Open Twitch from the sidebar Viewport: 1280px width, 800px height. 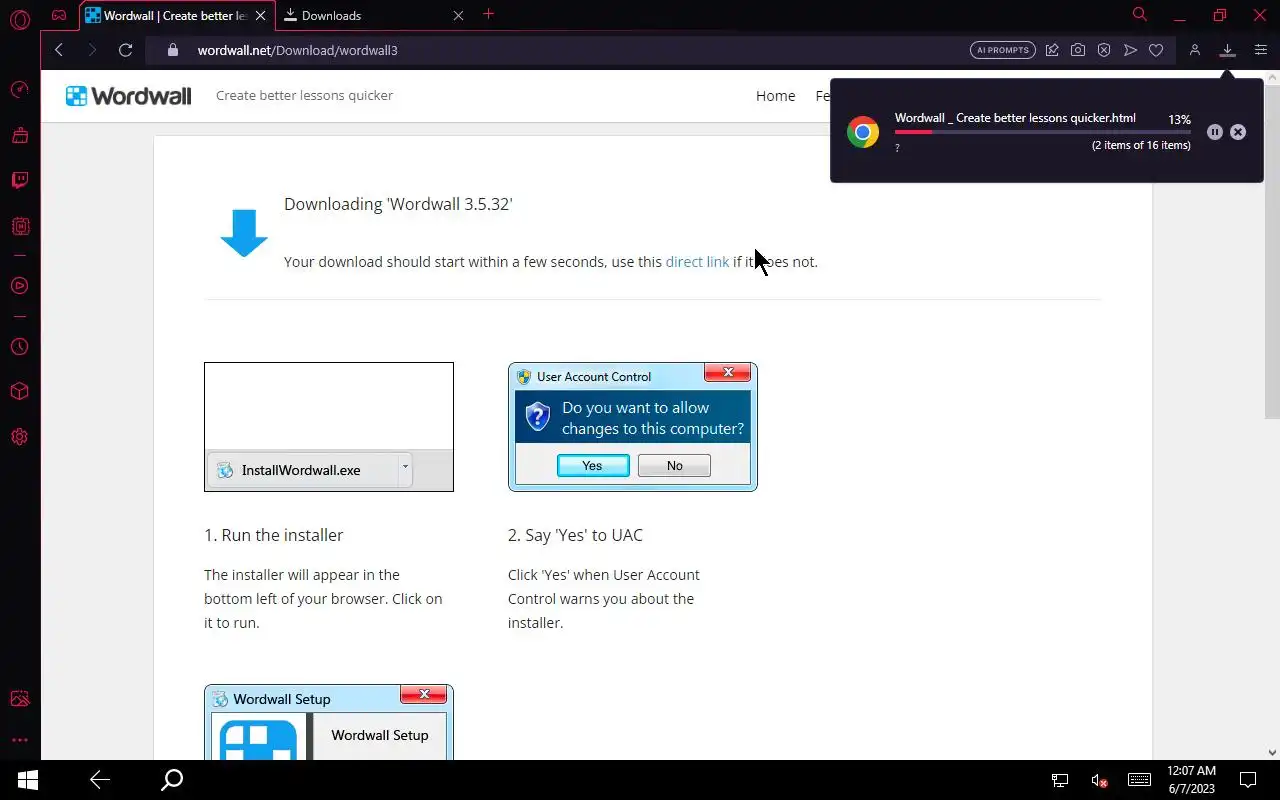click(x=20, y=181)
